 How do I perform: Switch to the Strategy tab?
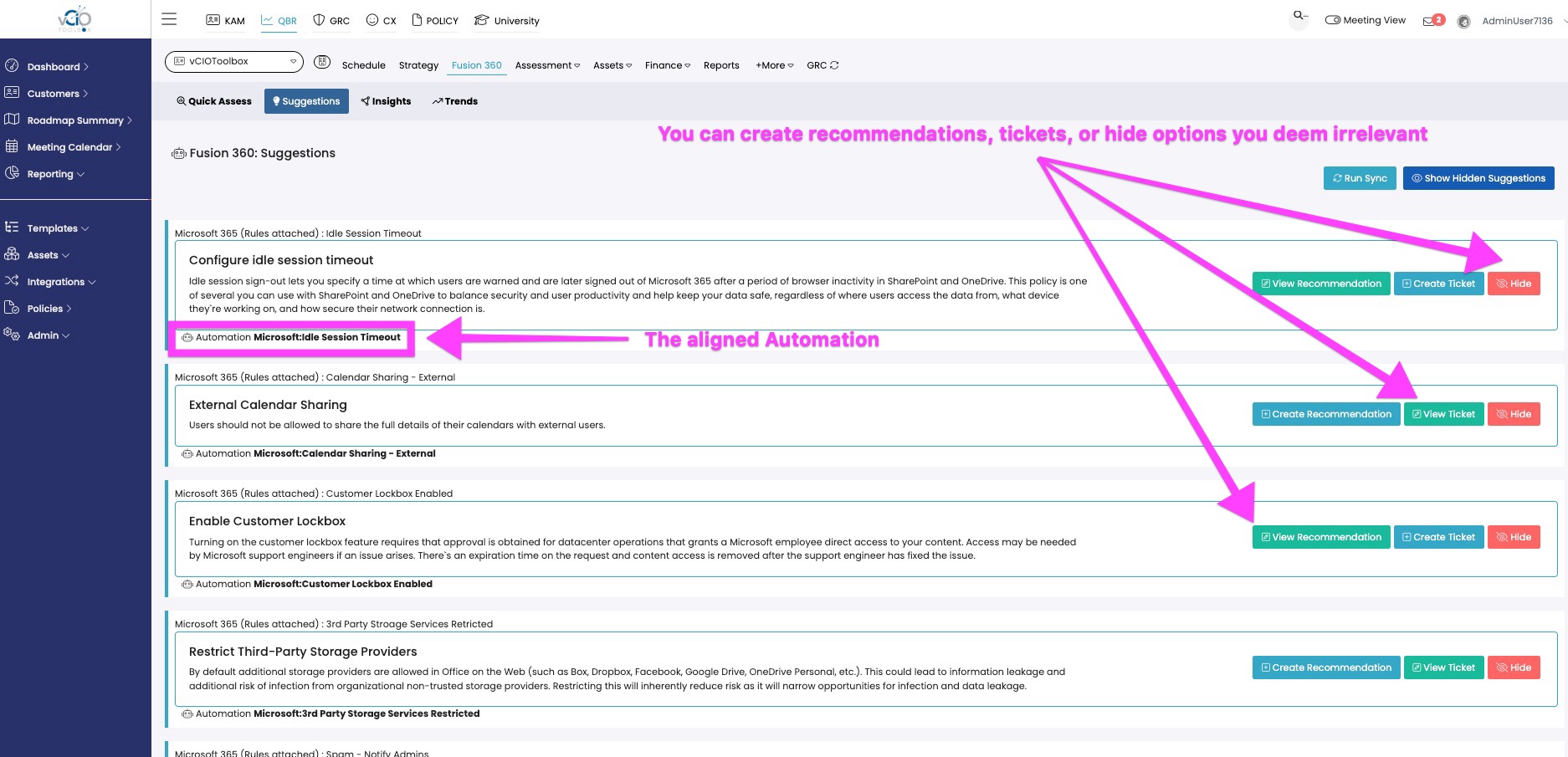point(418,65)
